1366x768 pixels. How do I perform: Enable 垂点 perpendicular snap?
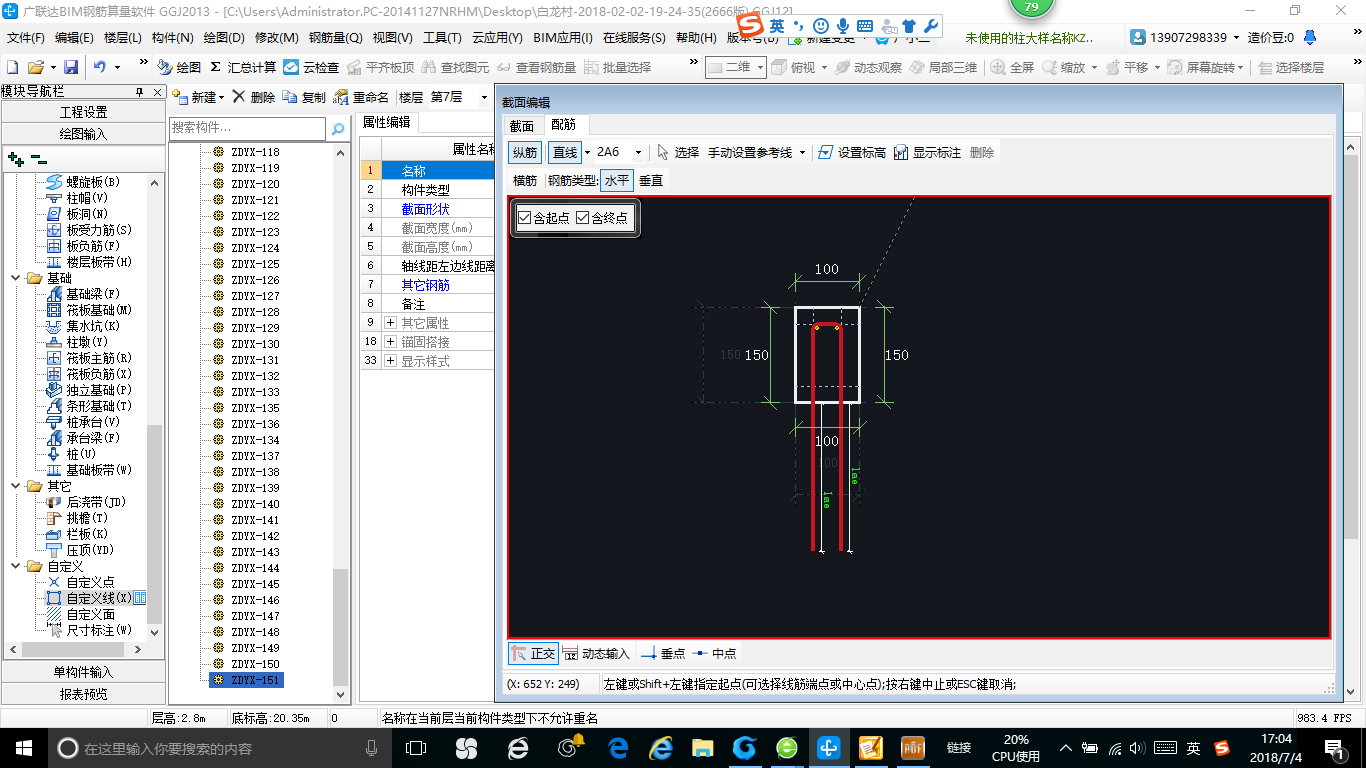point(663,653)
